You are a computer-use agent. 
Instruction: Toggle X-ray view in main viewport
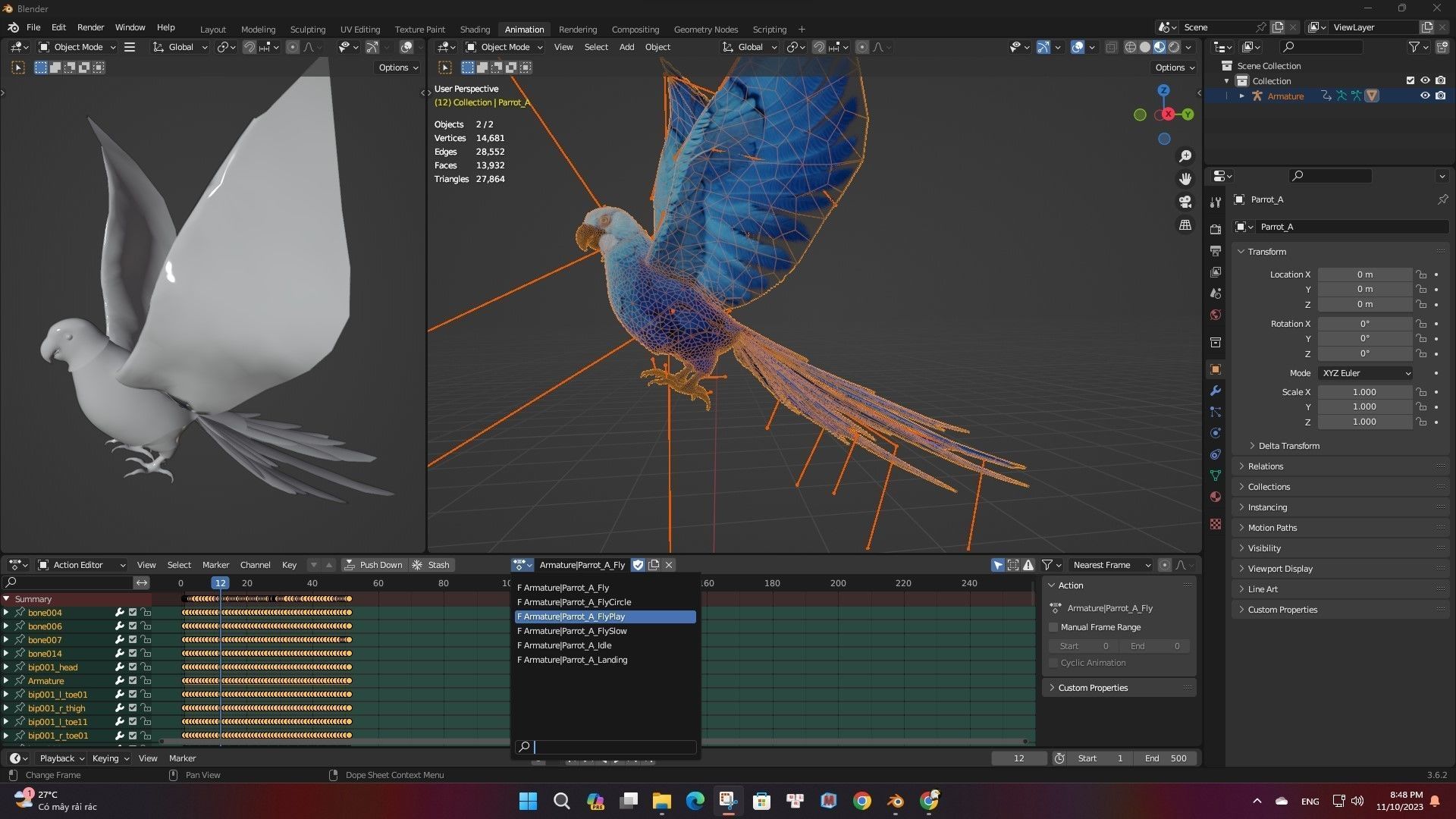[1111, 47]
